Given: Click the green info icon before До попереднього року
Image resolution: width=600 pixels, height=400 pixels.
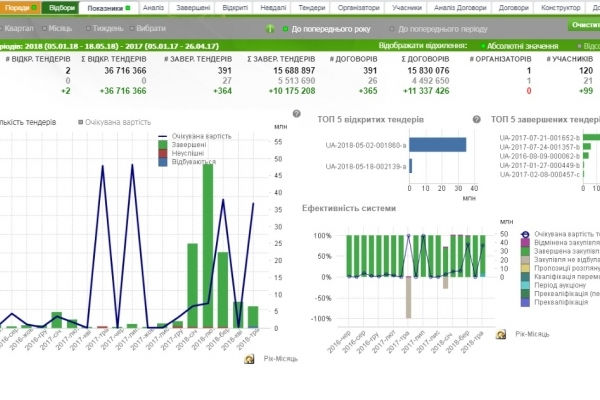Looking at the screenshot, I should [x=270, y=28].
